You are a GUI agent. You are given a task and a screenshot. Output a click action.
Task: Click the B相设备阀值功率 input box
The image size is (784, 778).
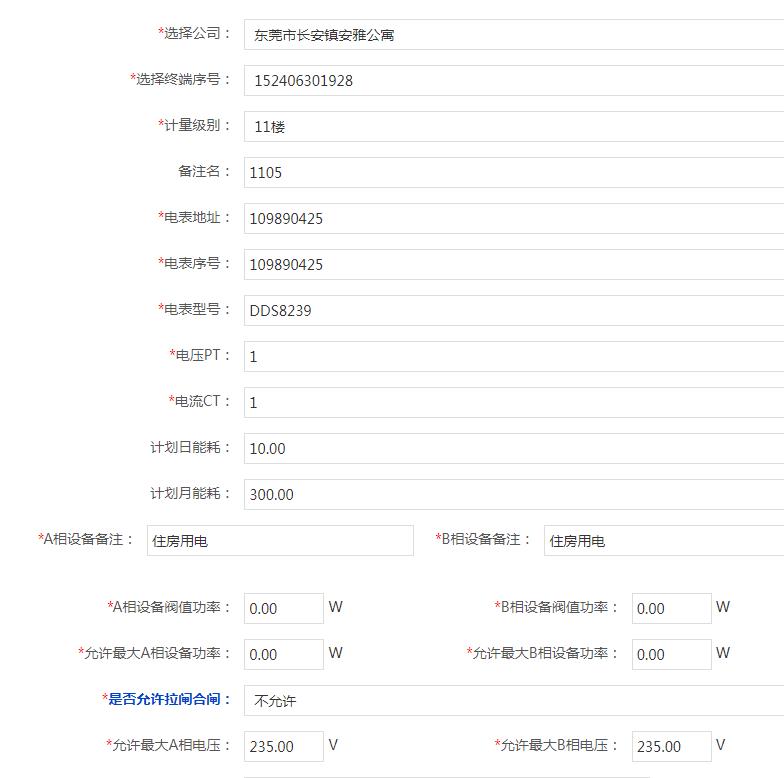pos(671,608)
